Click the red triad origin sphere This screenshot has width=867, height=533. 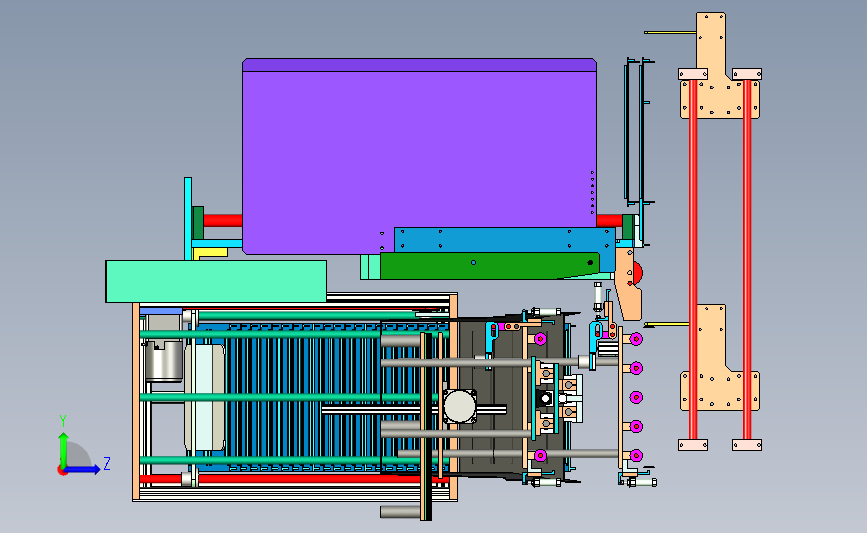[x=62, y=470]
